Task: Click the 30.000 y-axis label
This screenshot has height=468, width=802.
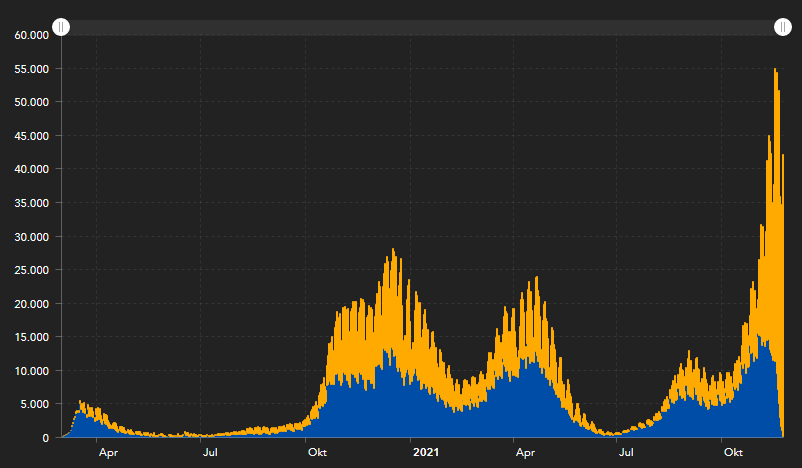Action: click(x=32, y=236)
